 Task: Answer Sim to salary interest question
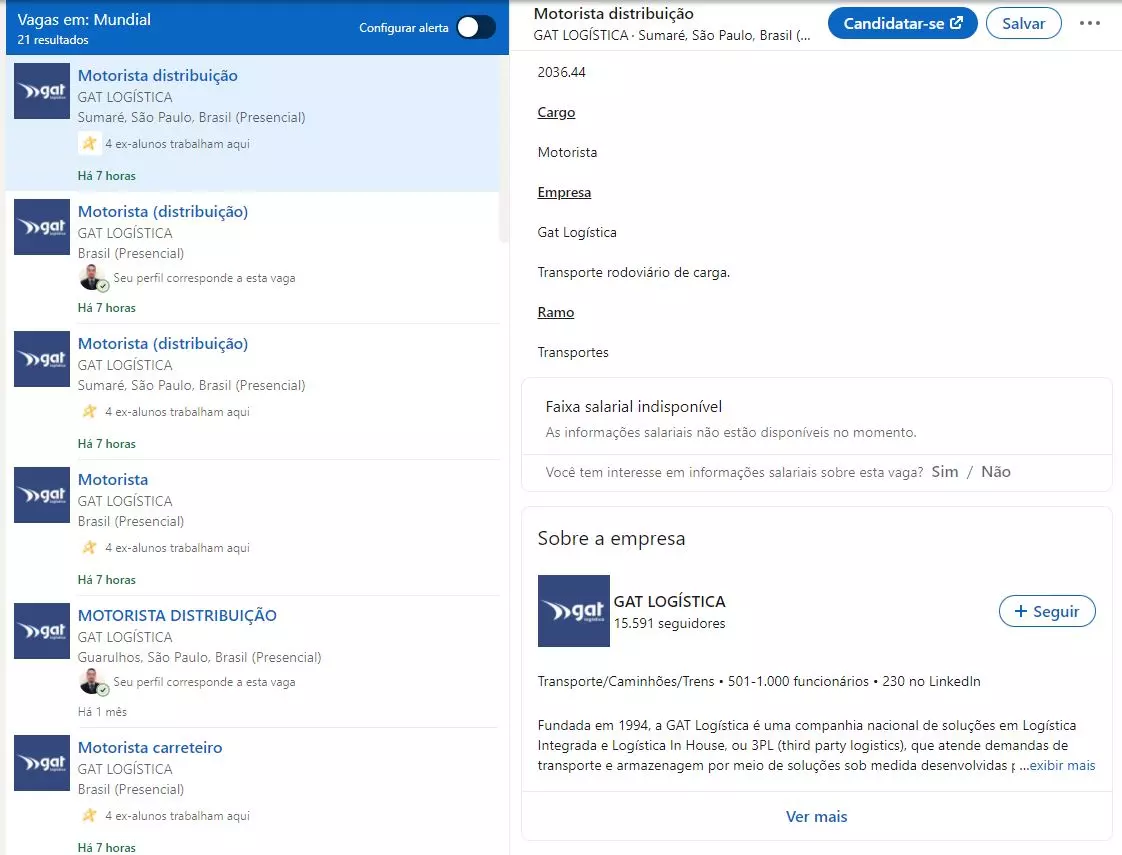pyautogui.click(x=945, y=472)
